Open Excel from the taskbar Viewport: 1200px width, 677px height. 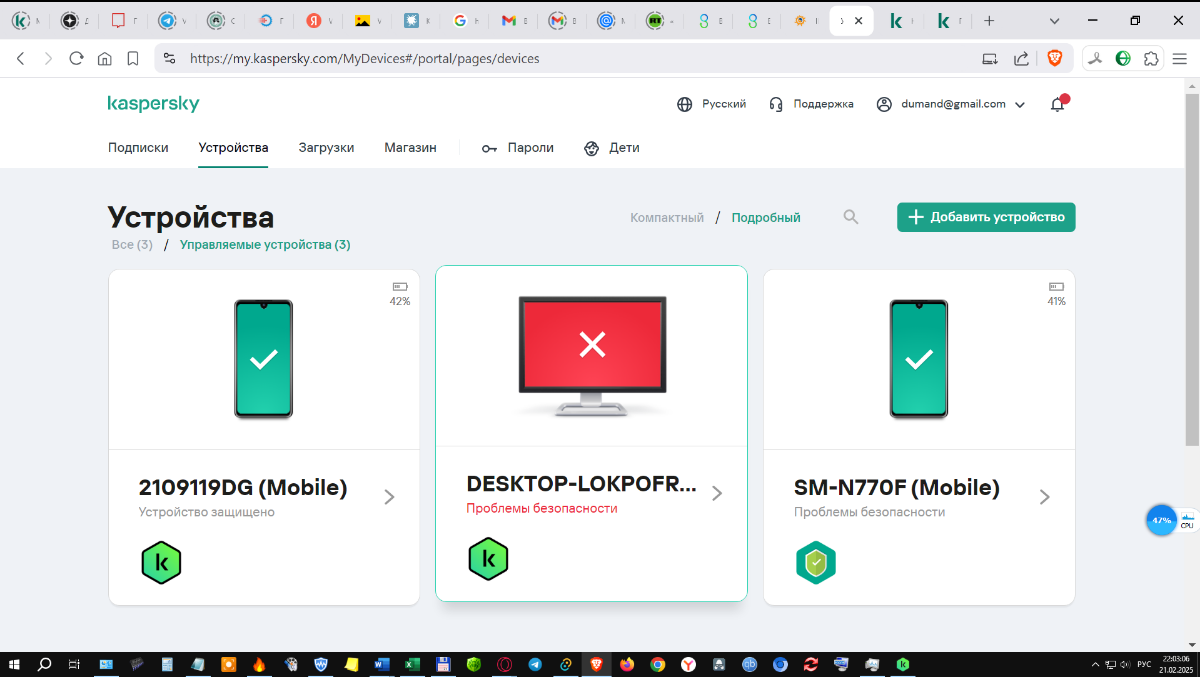(411, 664)
